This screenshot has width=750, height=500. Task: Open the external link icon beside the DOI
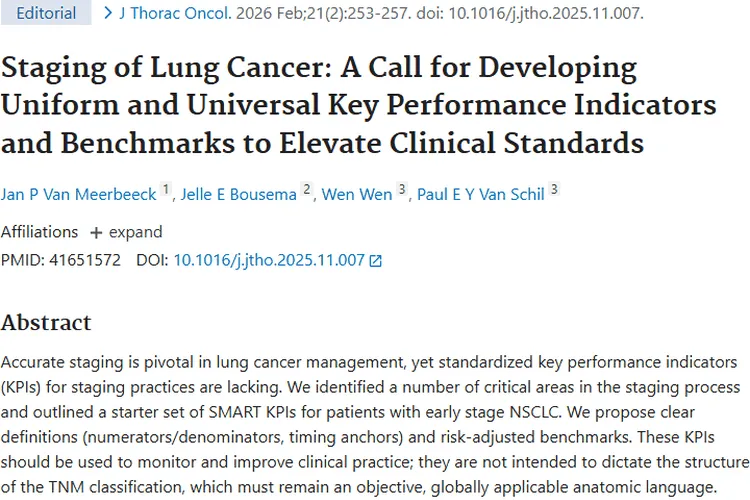pyautogui.click(x=375, y=261)
